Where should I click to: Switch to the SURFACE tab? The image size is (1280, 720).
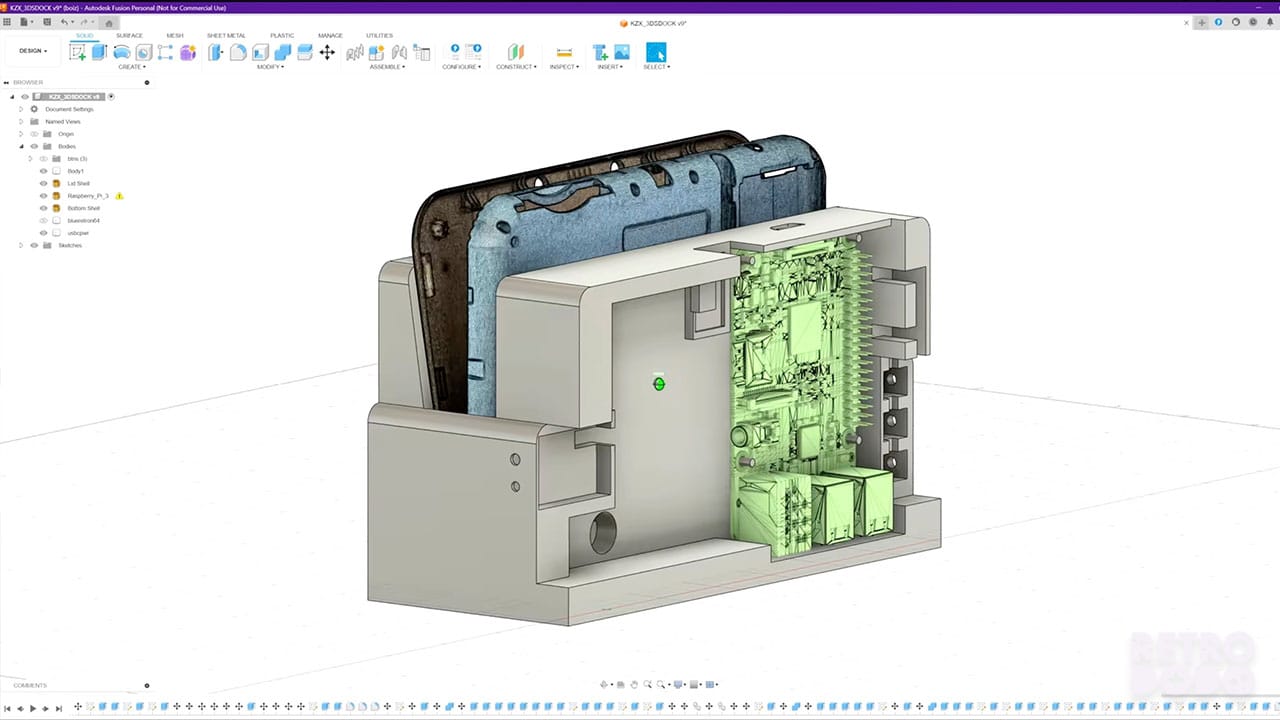(x=129, y=35)
